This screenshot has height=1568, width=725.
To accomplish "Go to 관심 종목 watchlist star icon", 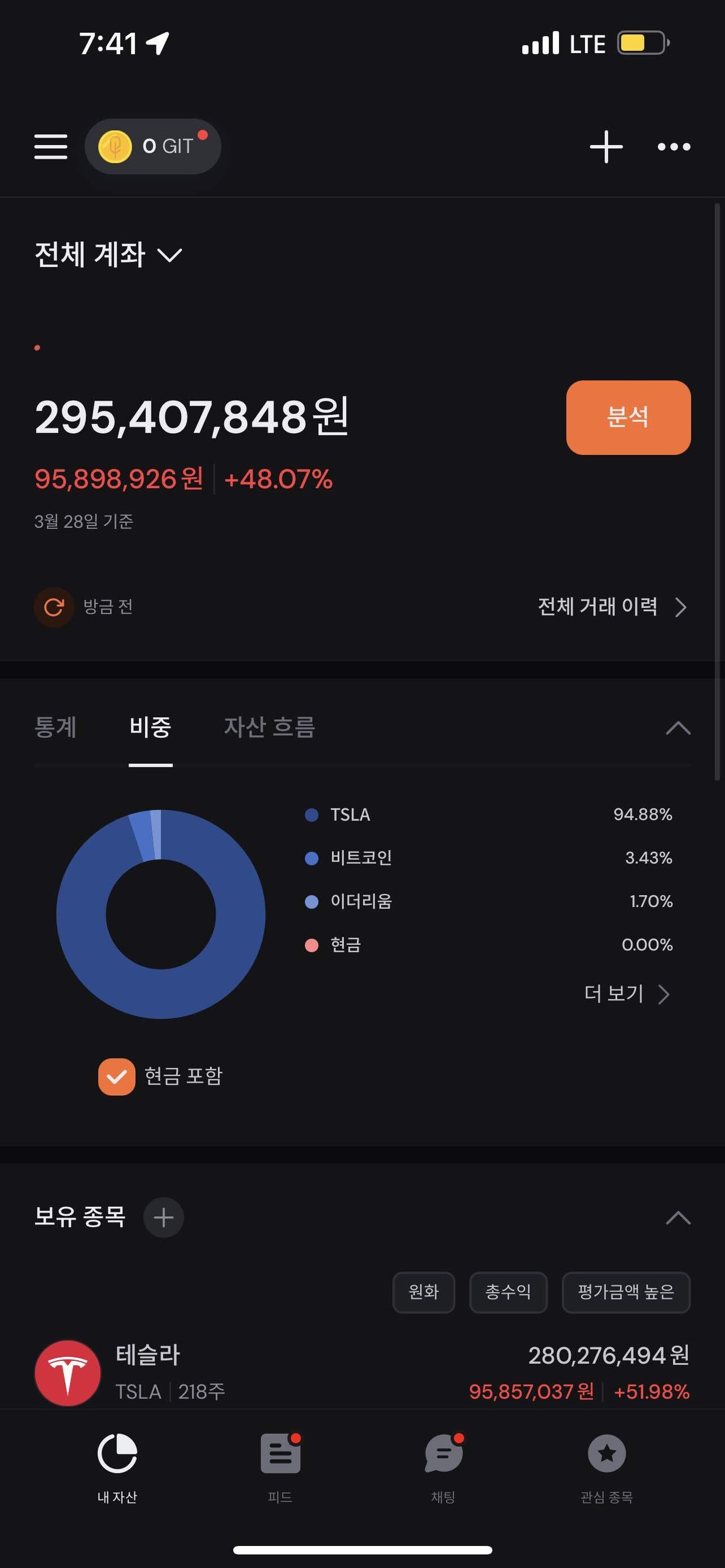I will coord(606,1454).
